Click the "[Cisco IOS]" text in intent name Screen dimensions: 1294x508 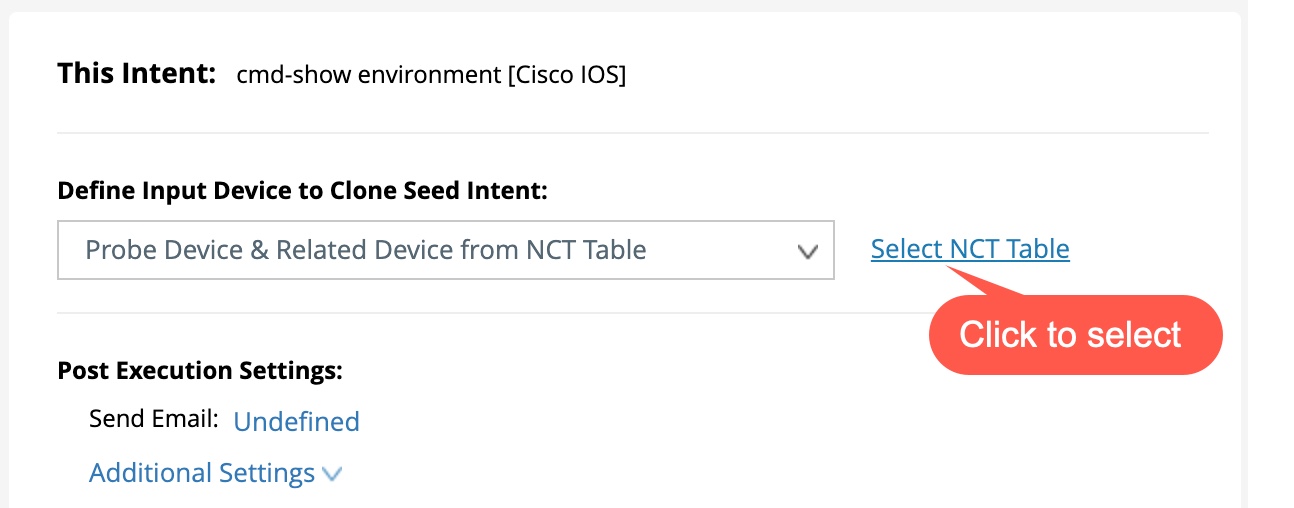567,75
